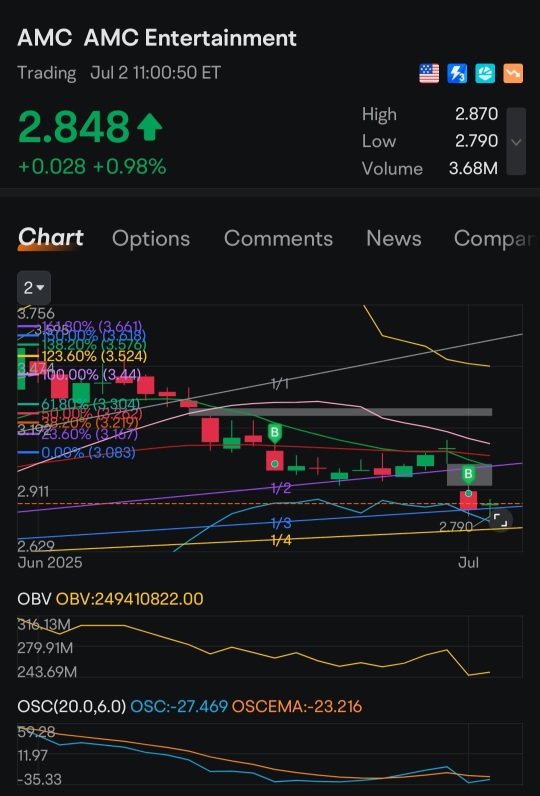Tap the Jul date axis label
This screenshot has width=540, height=796.
coord(468,562)
